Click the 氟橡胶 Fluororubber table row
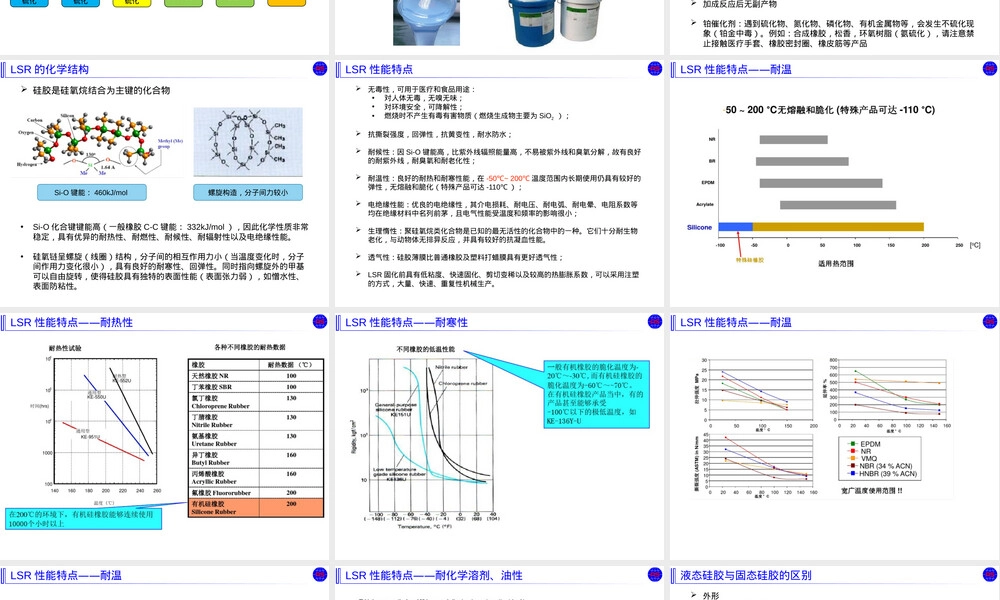The width and height of the screenshot is (1000, 600). point(256,493)
